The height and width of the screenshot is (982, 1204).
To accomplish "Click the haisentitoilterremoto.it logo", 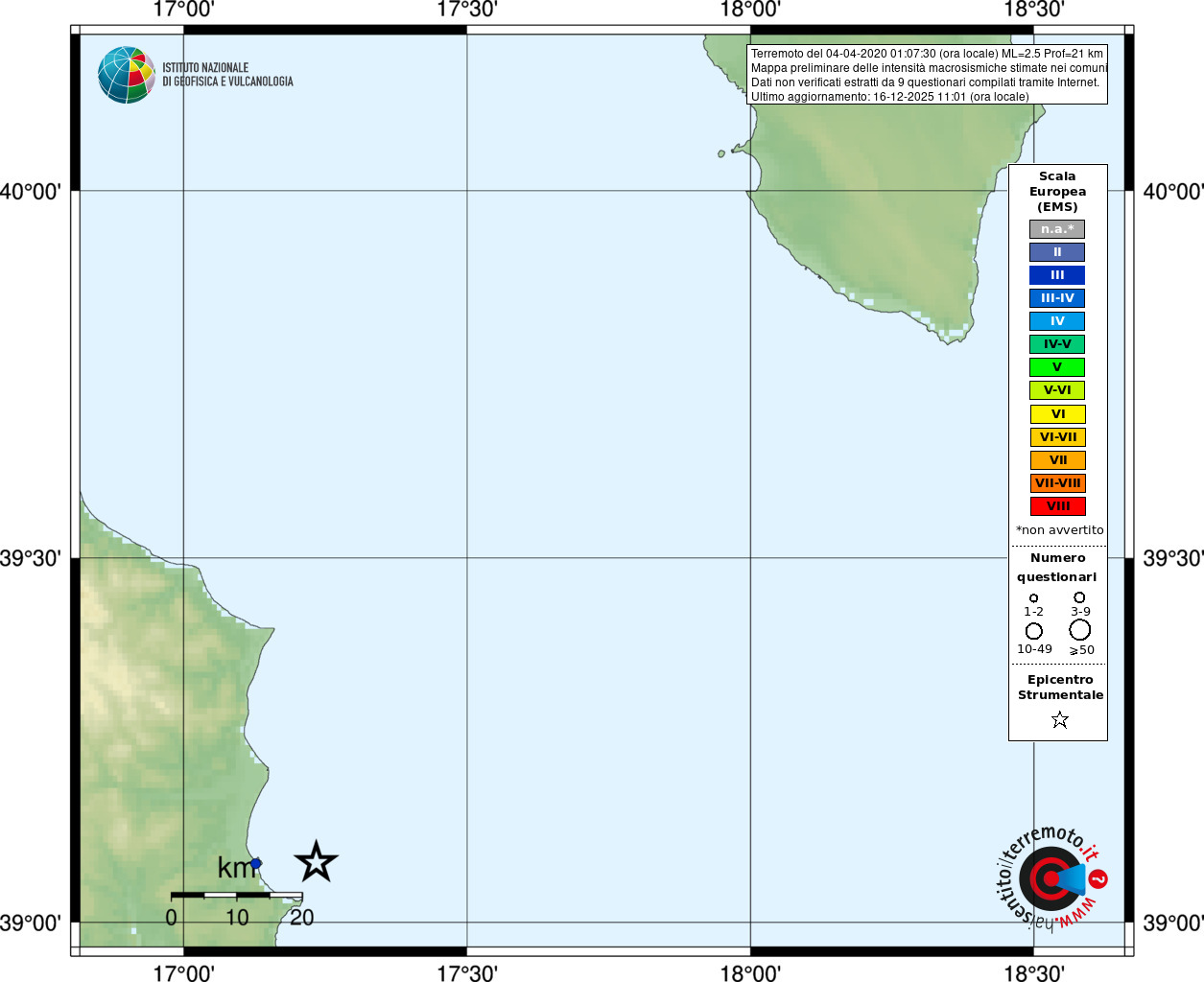I will click(x=1051, y=877).
